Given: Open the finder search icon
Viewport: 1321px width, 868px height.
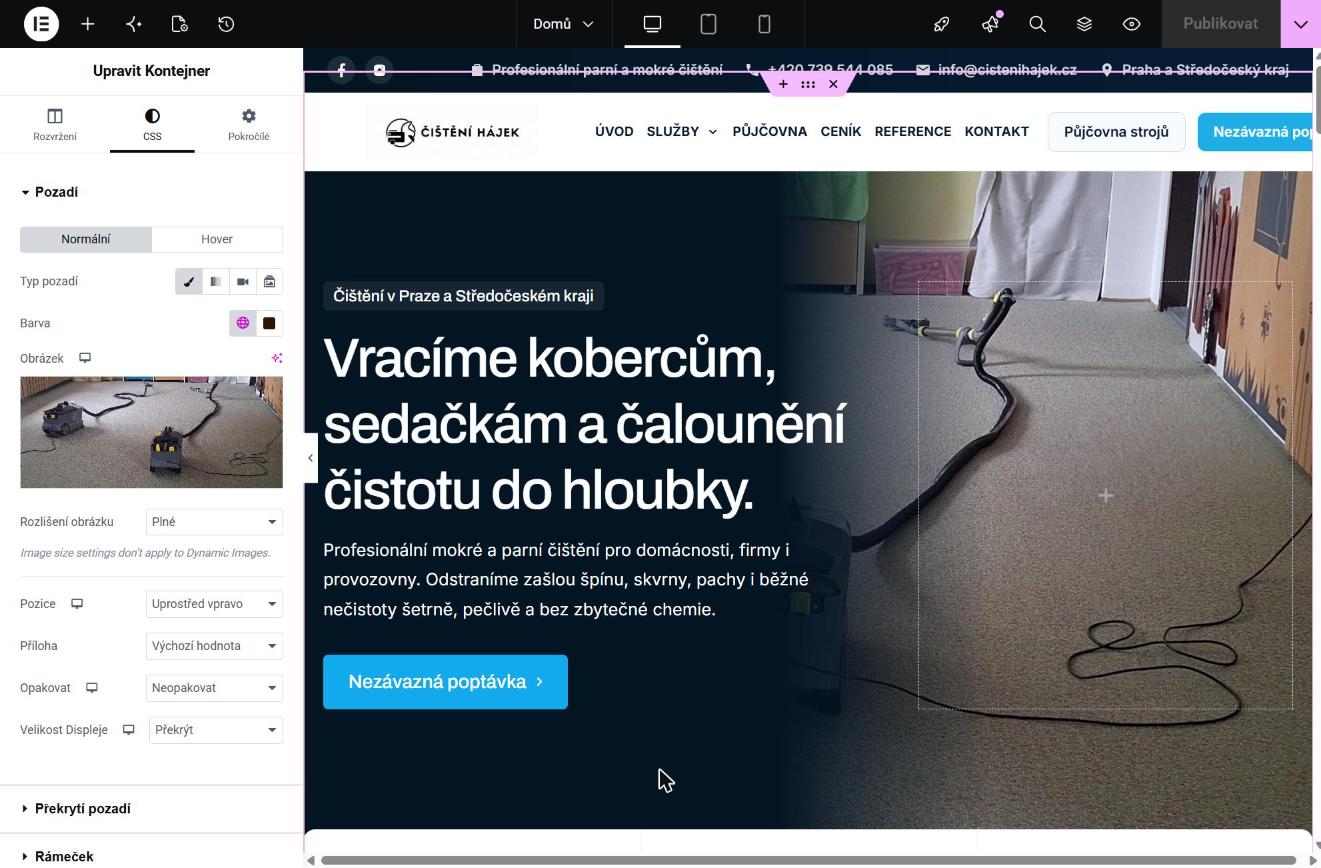Looking at the screenshot, I should point(1037,24).
